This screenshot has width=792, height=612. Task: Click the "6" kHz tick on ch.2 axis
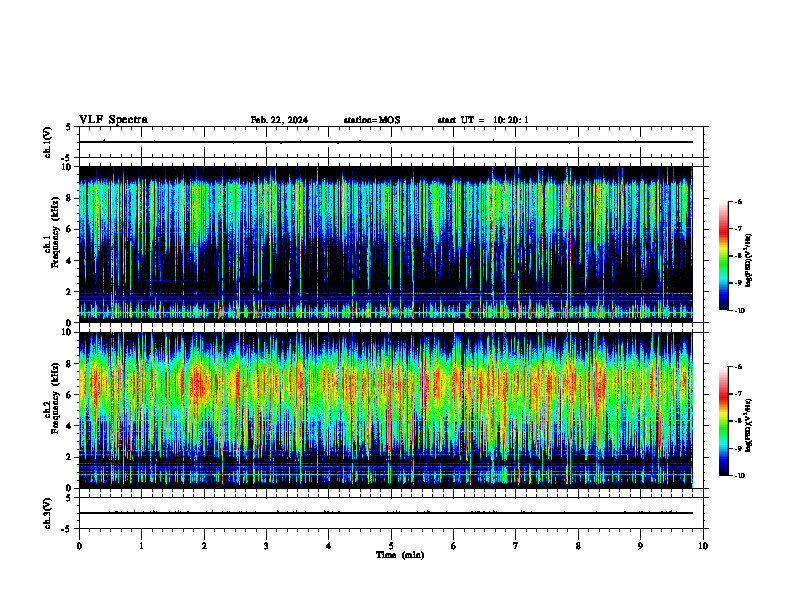70,395
